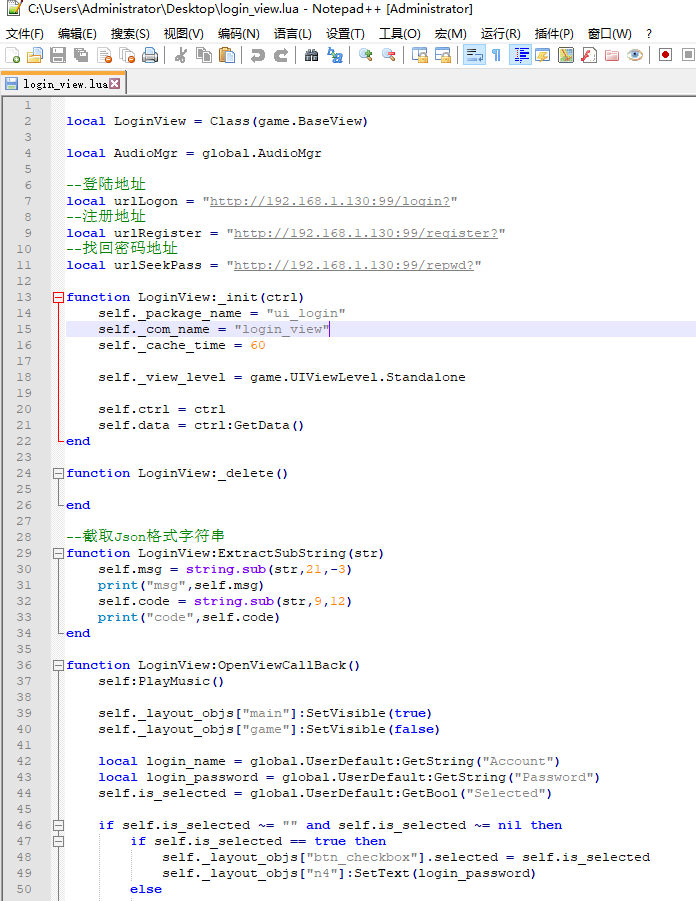This screenshot has height=901, width=696.
Task: Collapse the OpenViewCallBack function fold marker
Action: [57, 665]
